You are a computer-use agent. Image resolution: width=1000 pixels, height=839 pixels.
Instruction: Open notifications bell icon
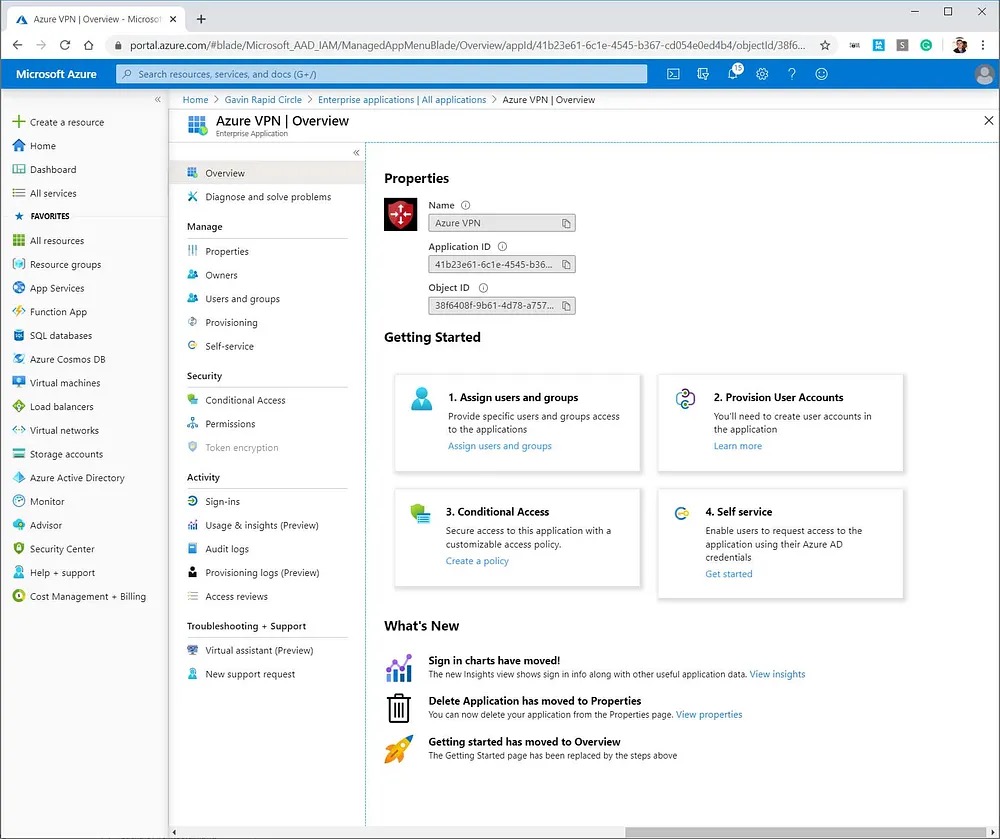tap(733, 73)
